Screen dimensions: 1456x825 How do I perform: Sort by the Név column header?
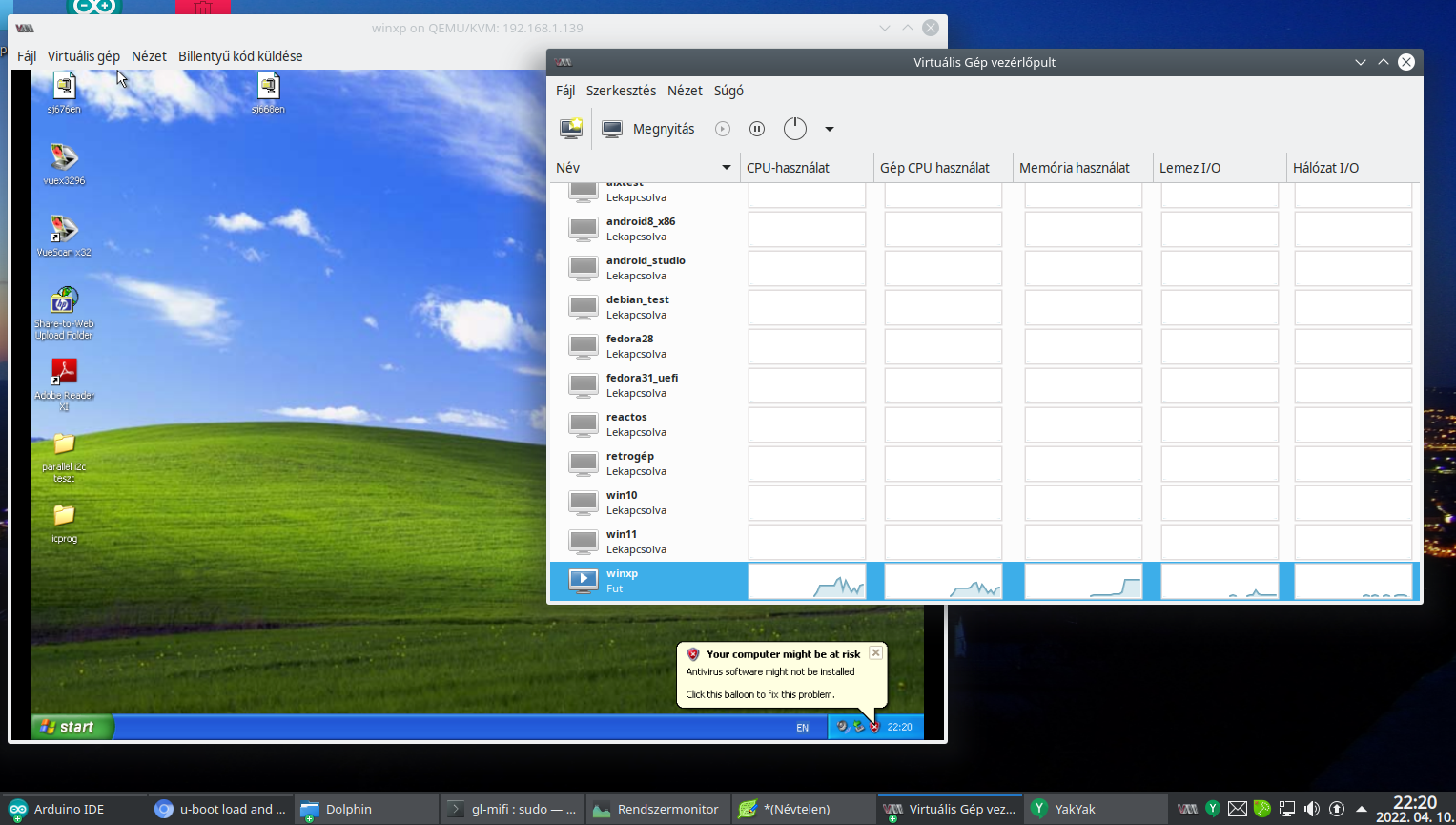(644, 168)
